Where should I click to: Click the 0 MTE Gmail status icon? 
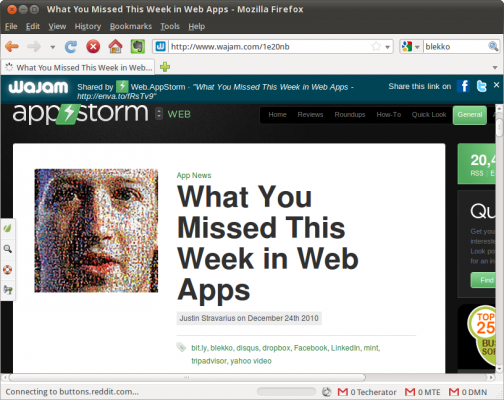423,392
